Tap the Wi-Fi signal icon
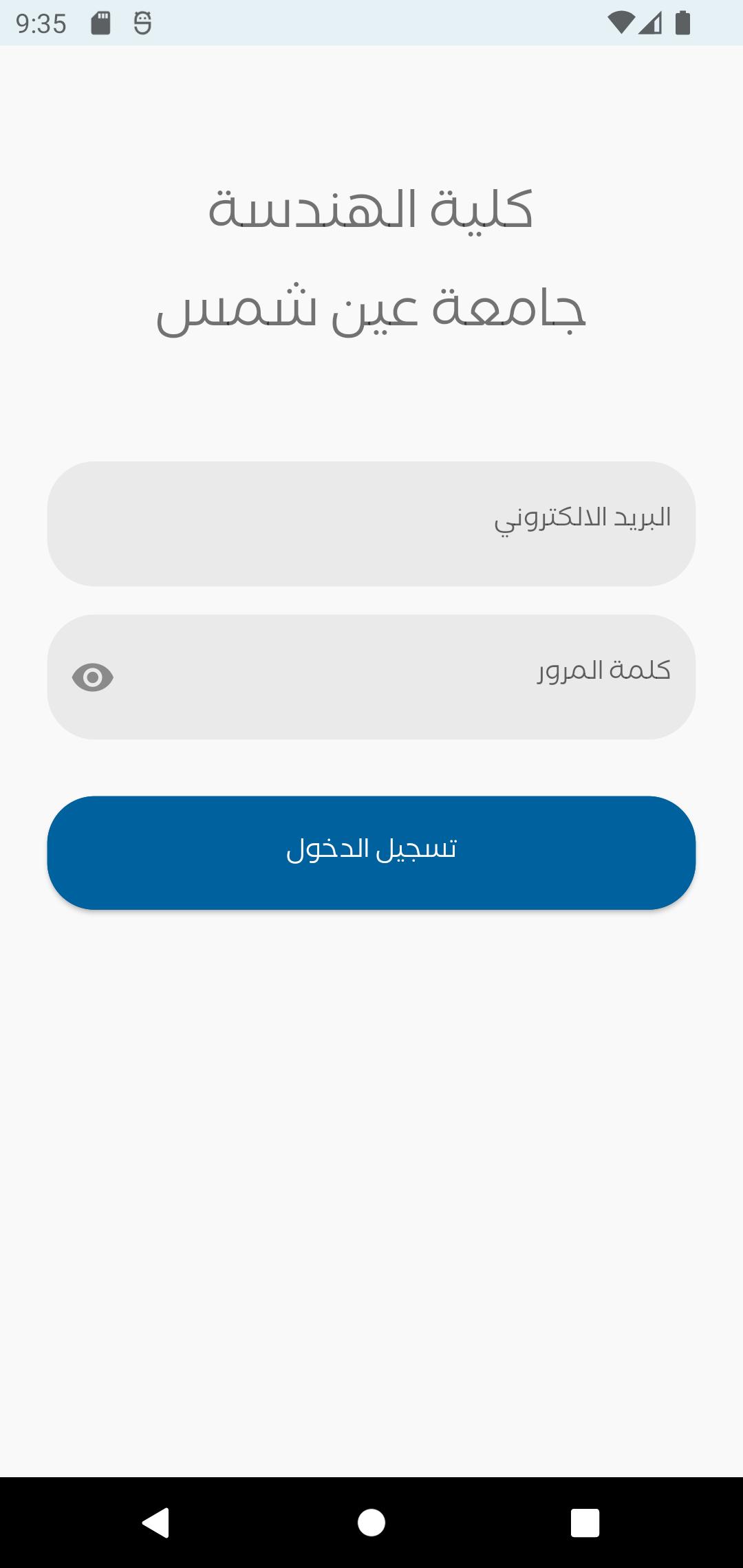The height and width of the screenshot is (1568, 743). [x=621, y=23]
